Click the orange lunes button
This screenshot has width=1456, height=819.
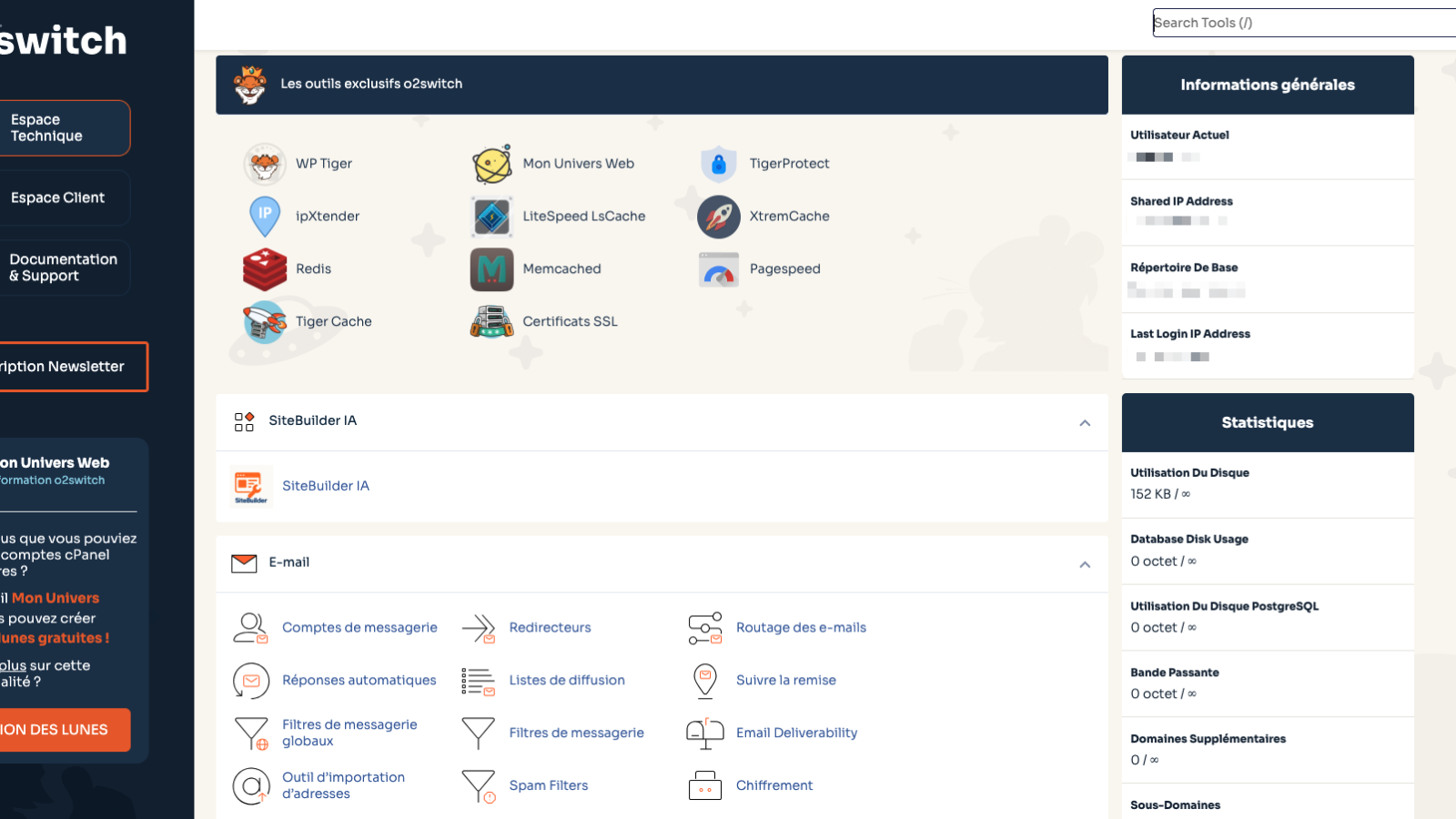coord(62,730)
